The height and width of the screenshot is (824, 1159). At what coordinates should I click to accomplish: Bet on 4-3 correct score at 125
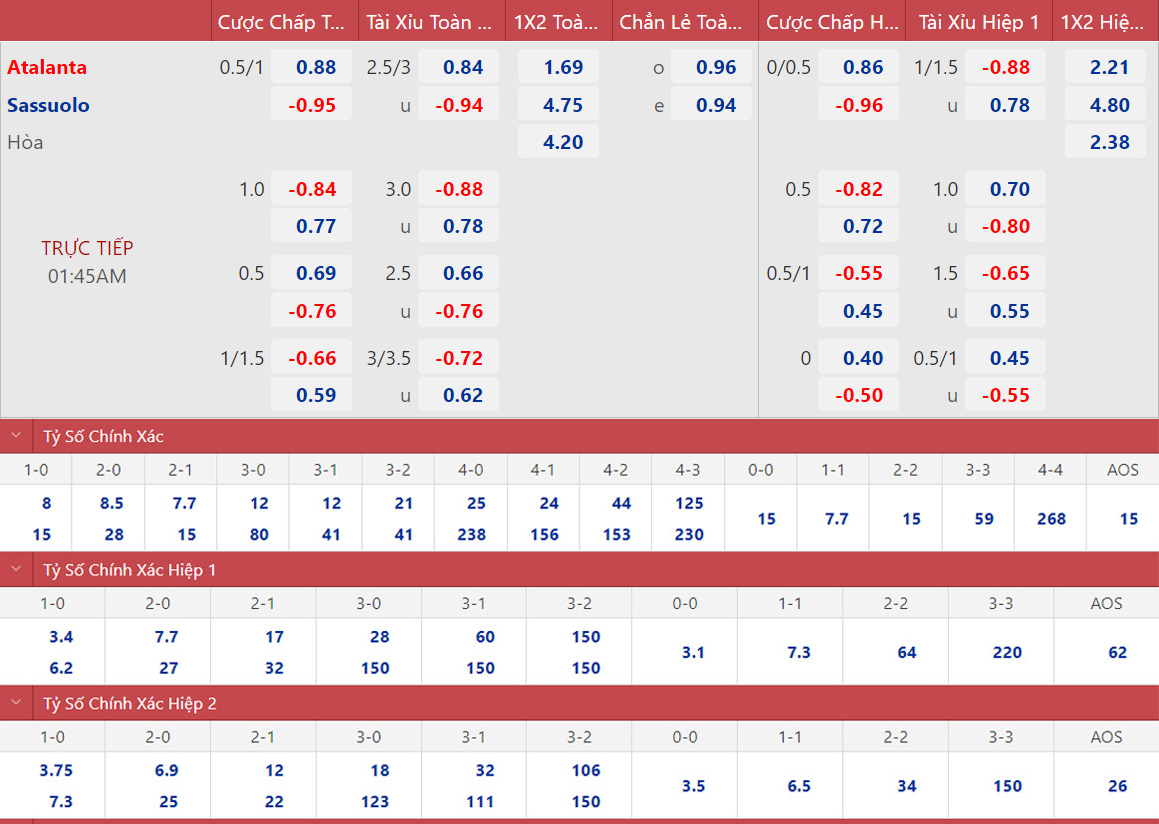(x=688, y=504)
